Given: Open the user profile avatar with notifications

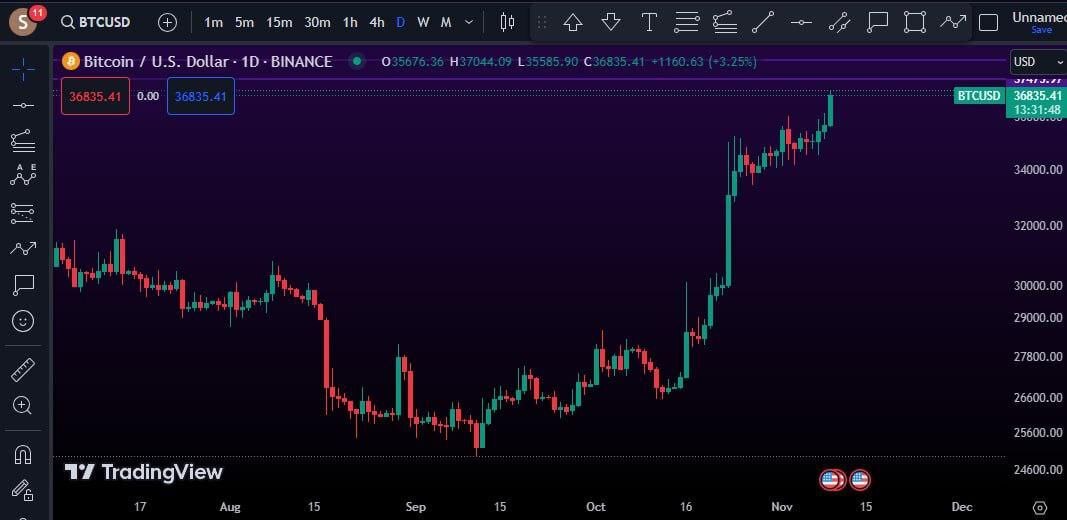Looking at the screenshot, I should click(25, 22).
